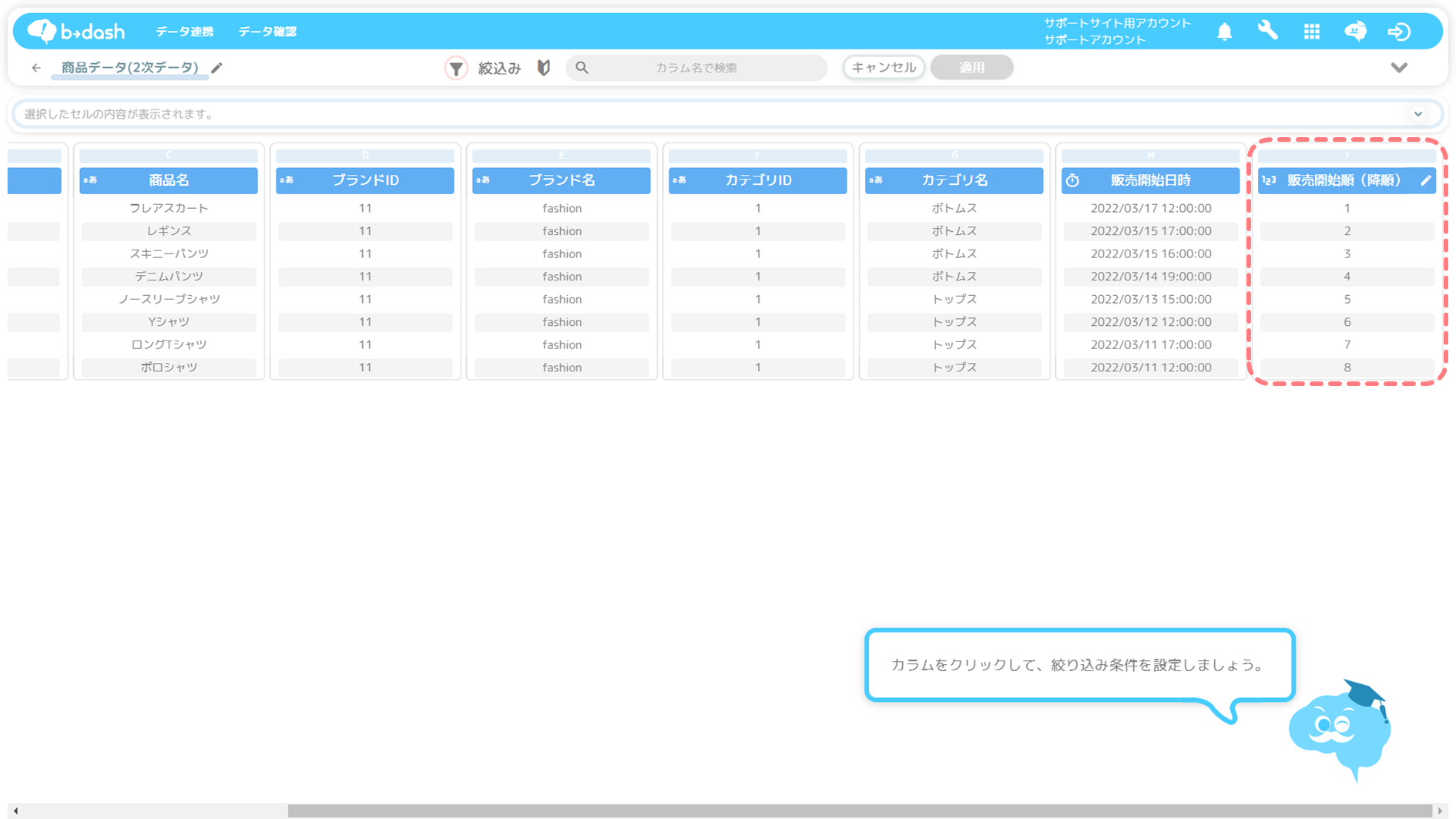Select the Yシャツ cell

tap(169, 322)
